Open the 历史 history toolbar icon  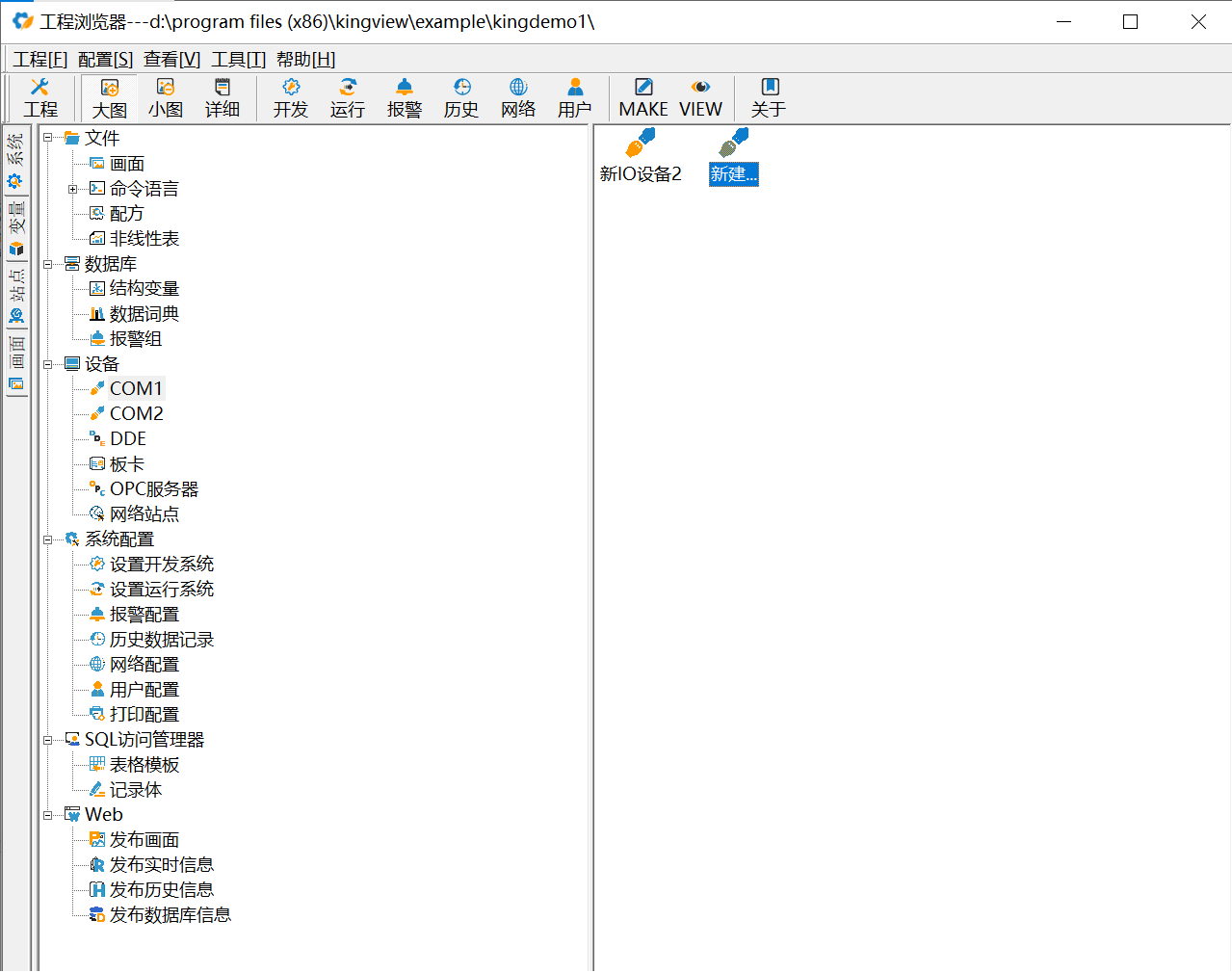click(461, 98)
